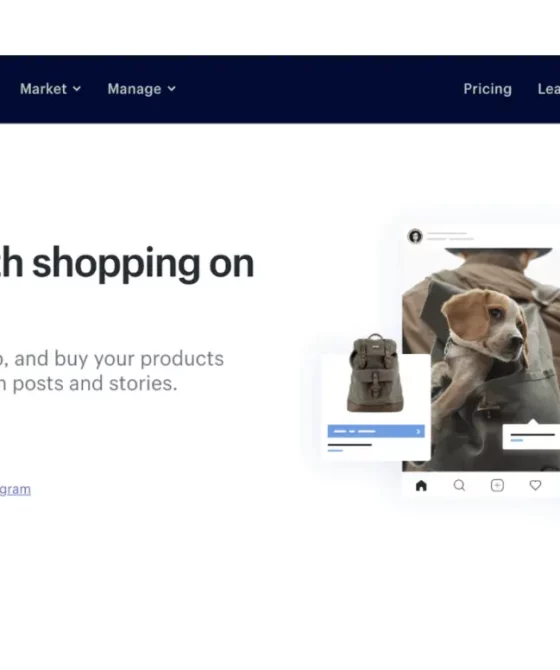
Task: Click the heart likes icon
Action: [x=535, y=485]
